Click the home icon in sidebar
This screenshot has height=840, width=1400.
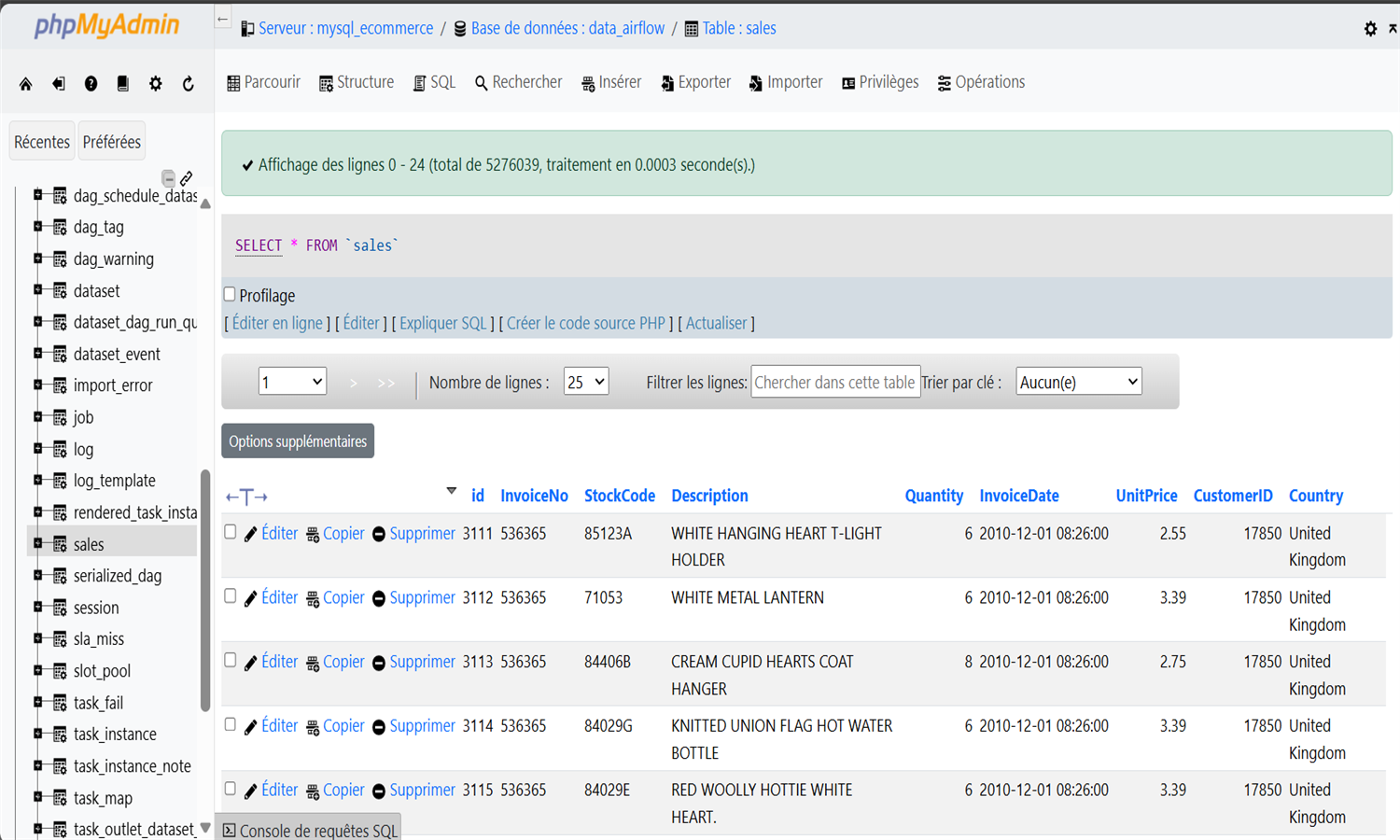pos(26,84)
